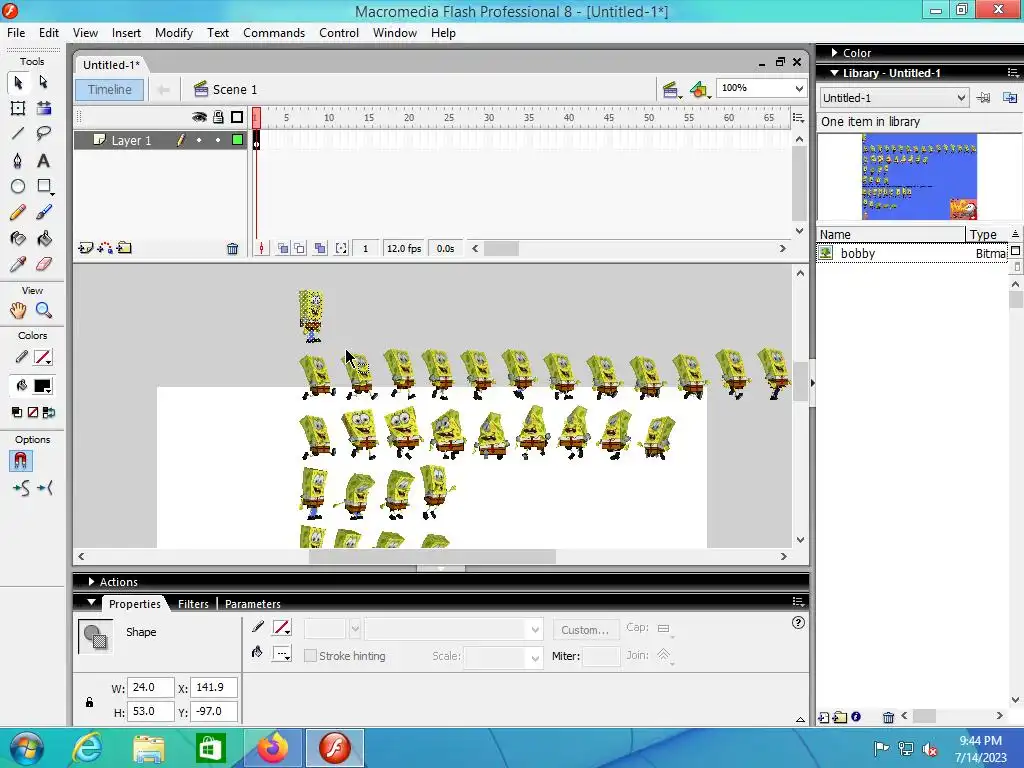Viewport: 1024px width, 768px height.
Task: Click Insert Layer Folder icon
Action: click(x=124, y=248)
